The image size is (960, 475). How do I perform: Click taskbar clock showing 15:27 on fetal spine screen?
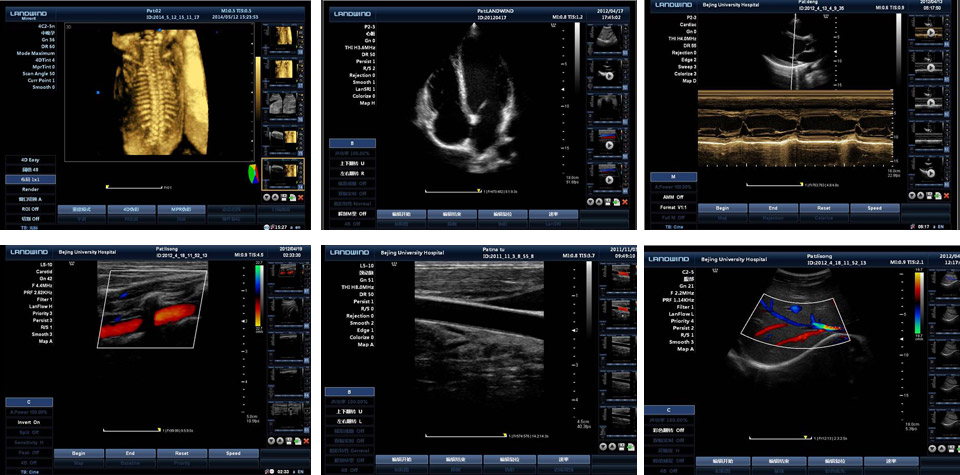[282, 227]
